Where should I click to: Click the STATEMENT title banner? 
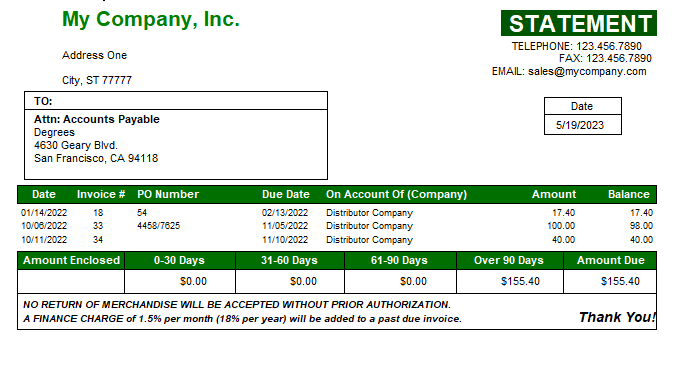(x=579, y=23)
